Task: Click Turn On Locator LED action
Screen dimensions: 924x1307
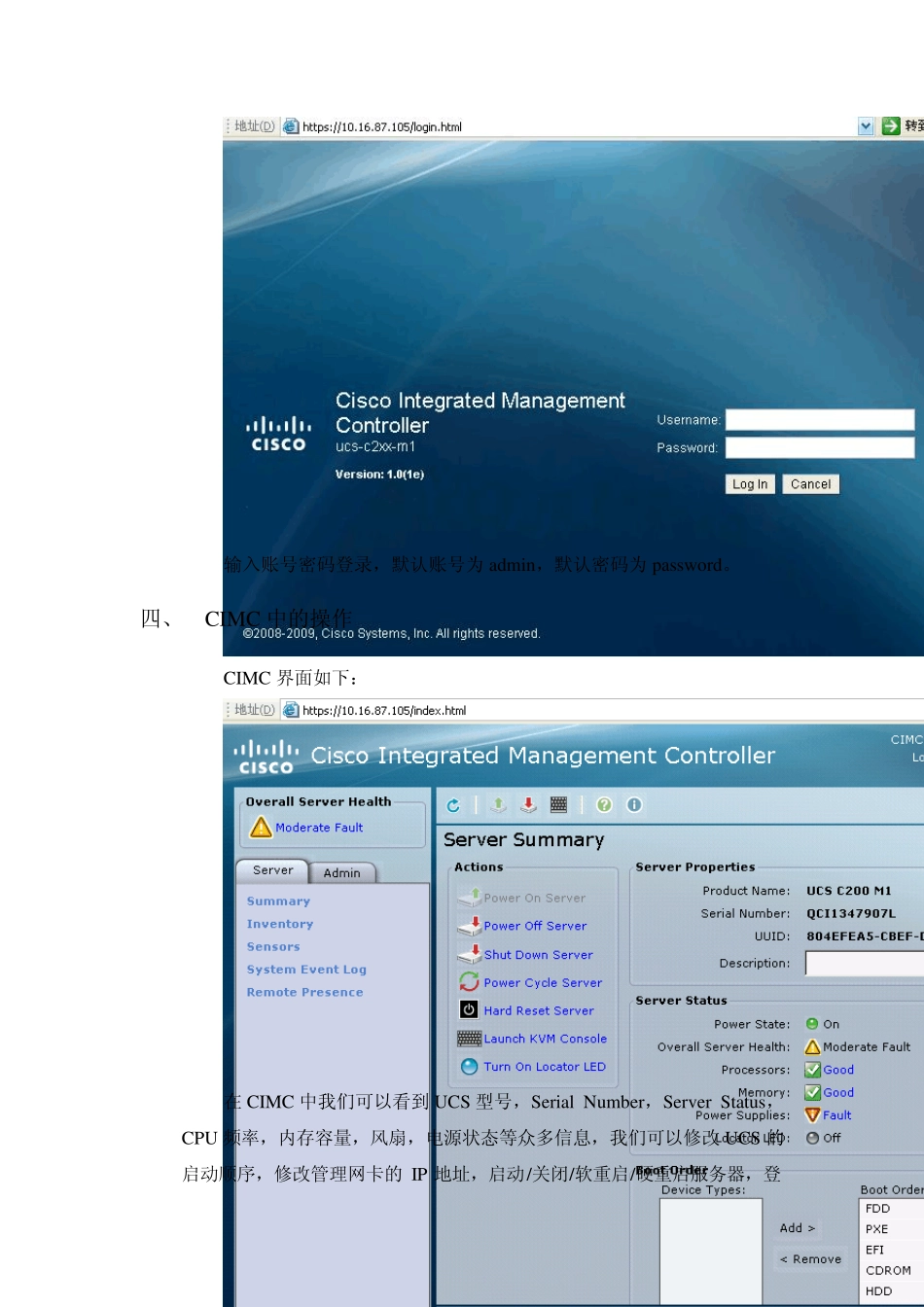Action: [545, 1067]
